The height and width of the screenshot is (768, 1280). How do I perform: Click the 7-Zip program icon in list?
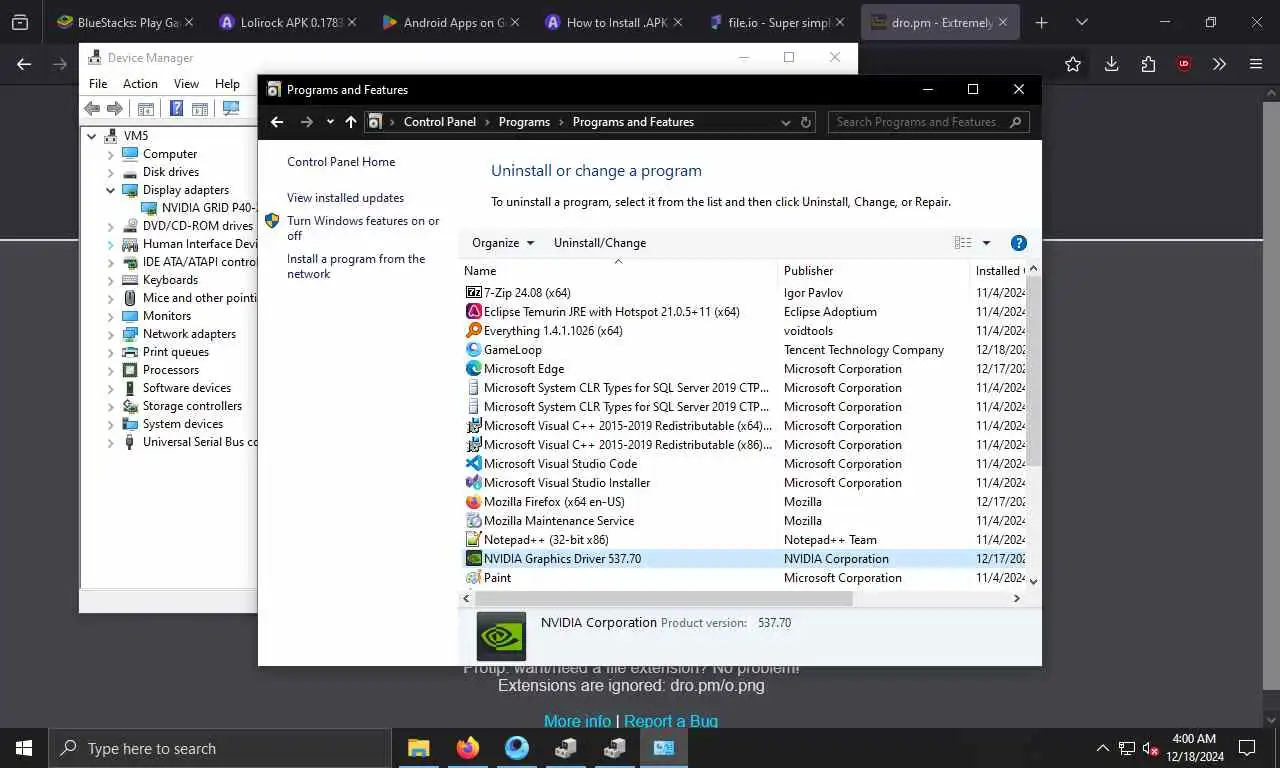click(474, 293)
